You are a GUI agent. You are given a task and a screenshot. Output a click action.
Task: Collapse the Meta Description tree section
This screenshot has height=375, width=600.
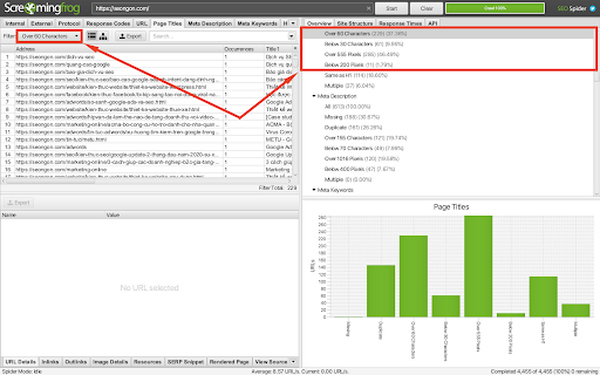pos(314,96)
